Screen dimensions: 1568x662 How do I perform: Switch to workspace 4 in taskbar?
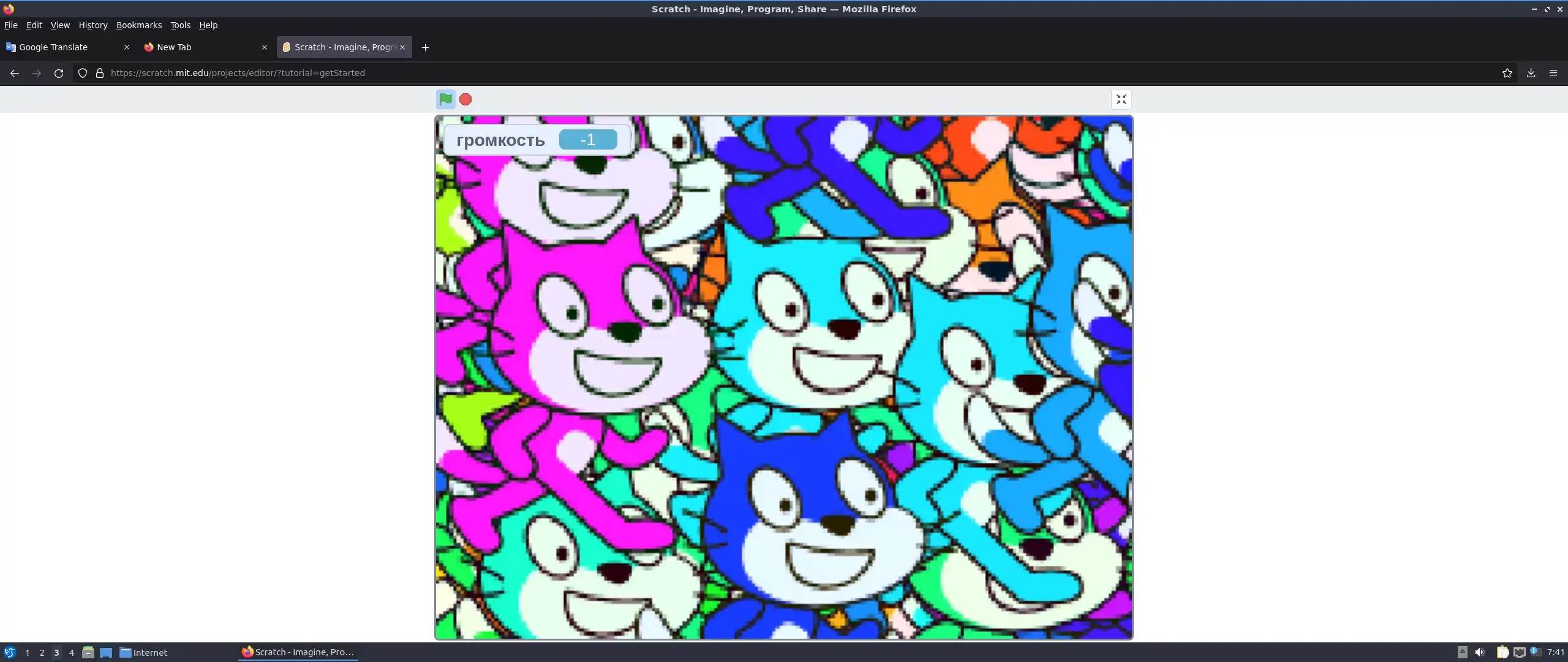click(x=72, y=653)
